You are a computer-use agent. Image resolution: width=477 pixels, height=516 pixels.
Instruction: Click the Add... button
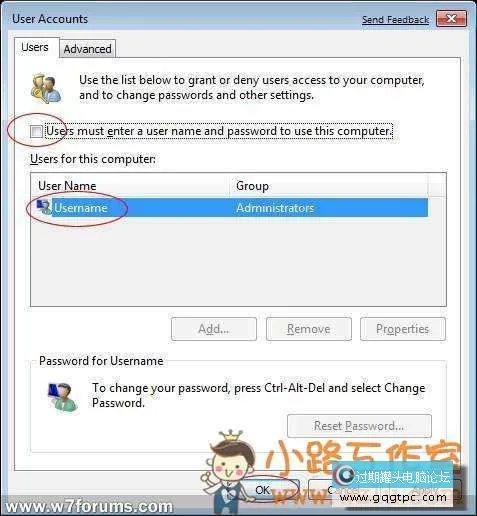pos(214,329)
